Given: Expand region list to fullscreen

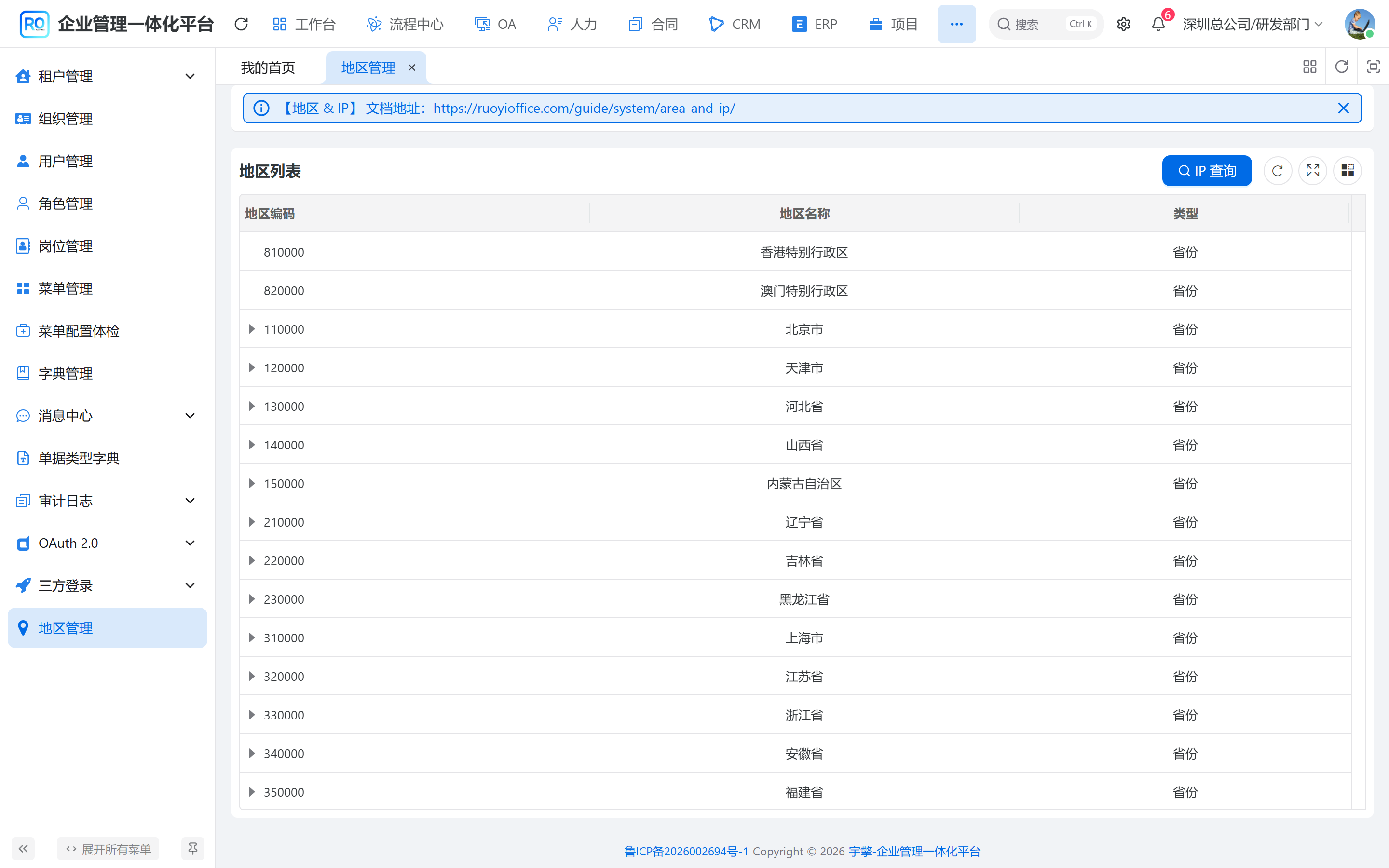Looking at the screenshot, I should [x=1313, y=171].
